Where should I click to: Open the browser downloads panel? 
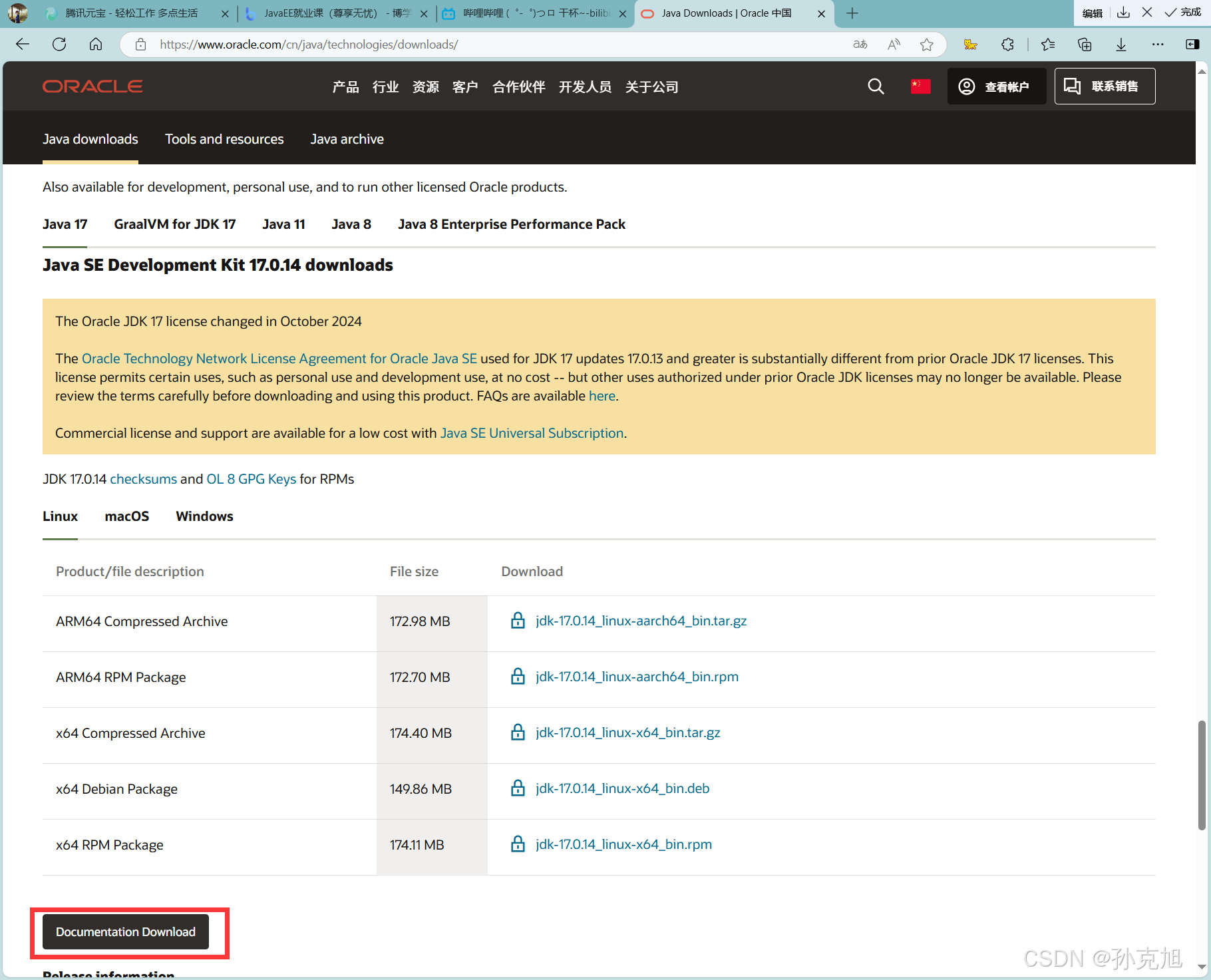(x=1121, y=45)
